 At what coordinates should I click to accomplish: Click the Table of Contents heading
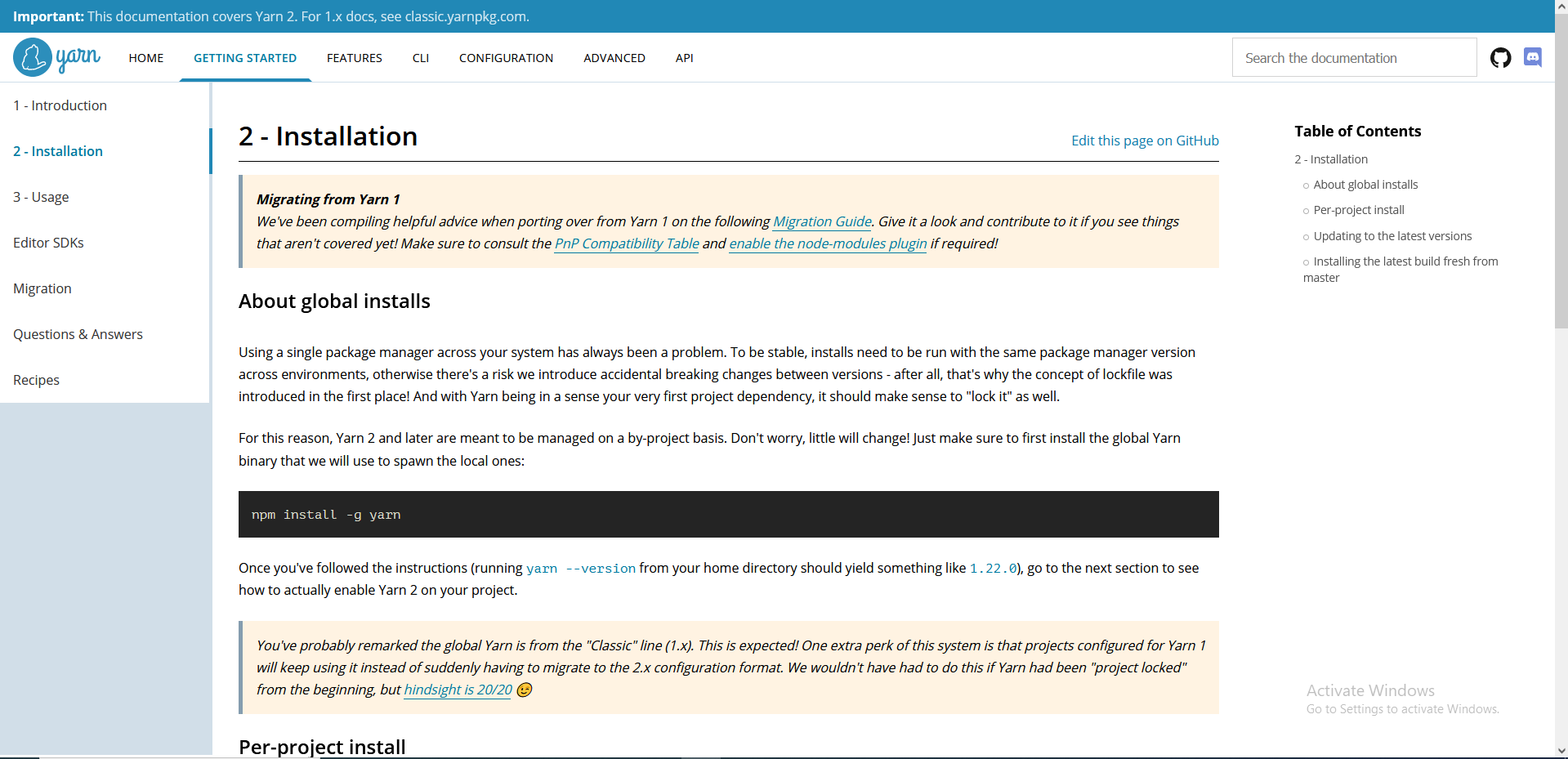[x=1357, y=132]
